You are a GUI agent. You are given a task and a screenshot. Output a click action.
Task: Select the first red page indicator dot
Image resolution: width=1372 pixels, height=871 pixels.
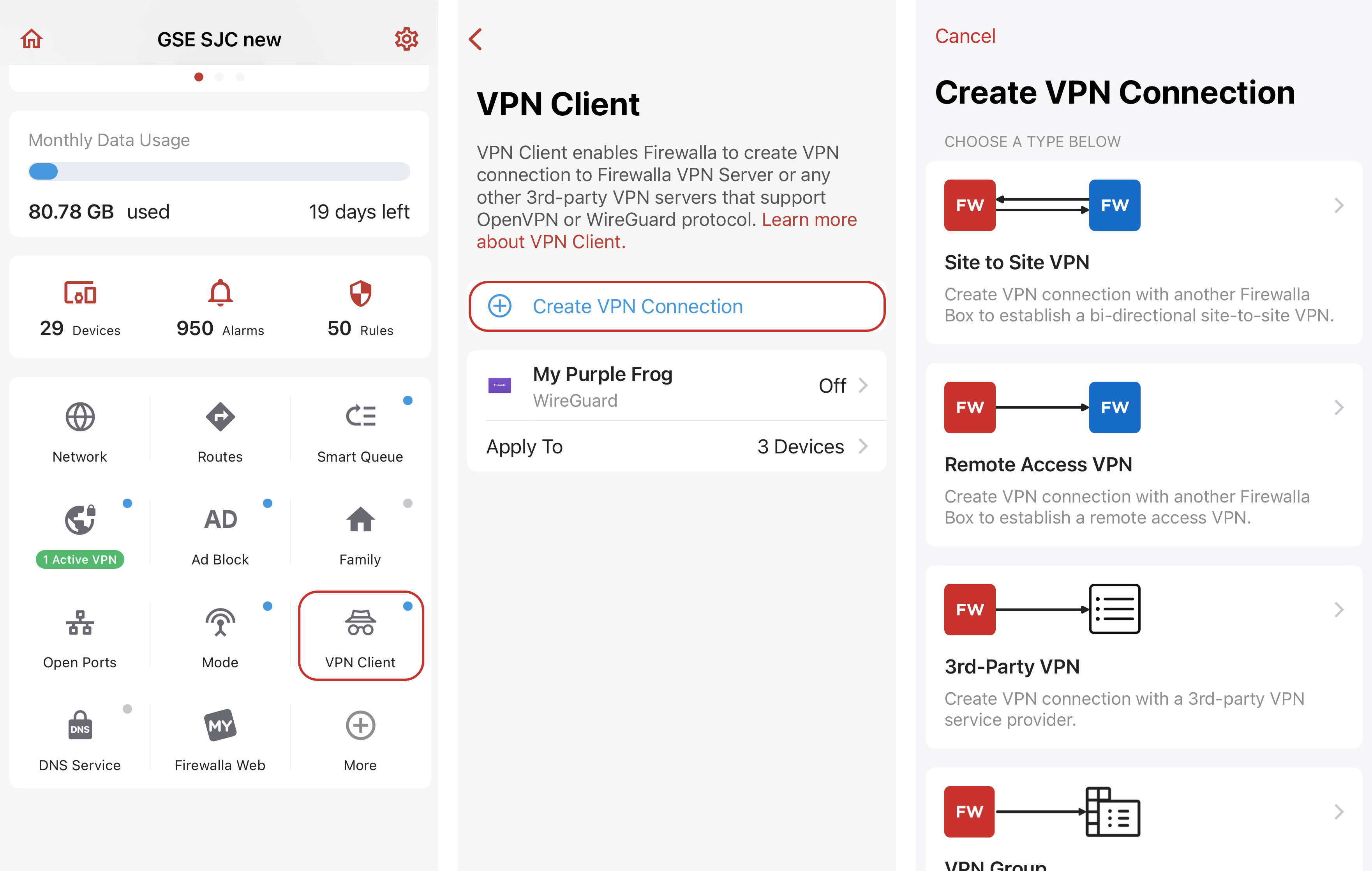(199, 77)
